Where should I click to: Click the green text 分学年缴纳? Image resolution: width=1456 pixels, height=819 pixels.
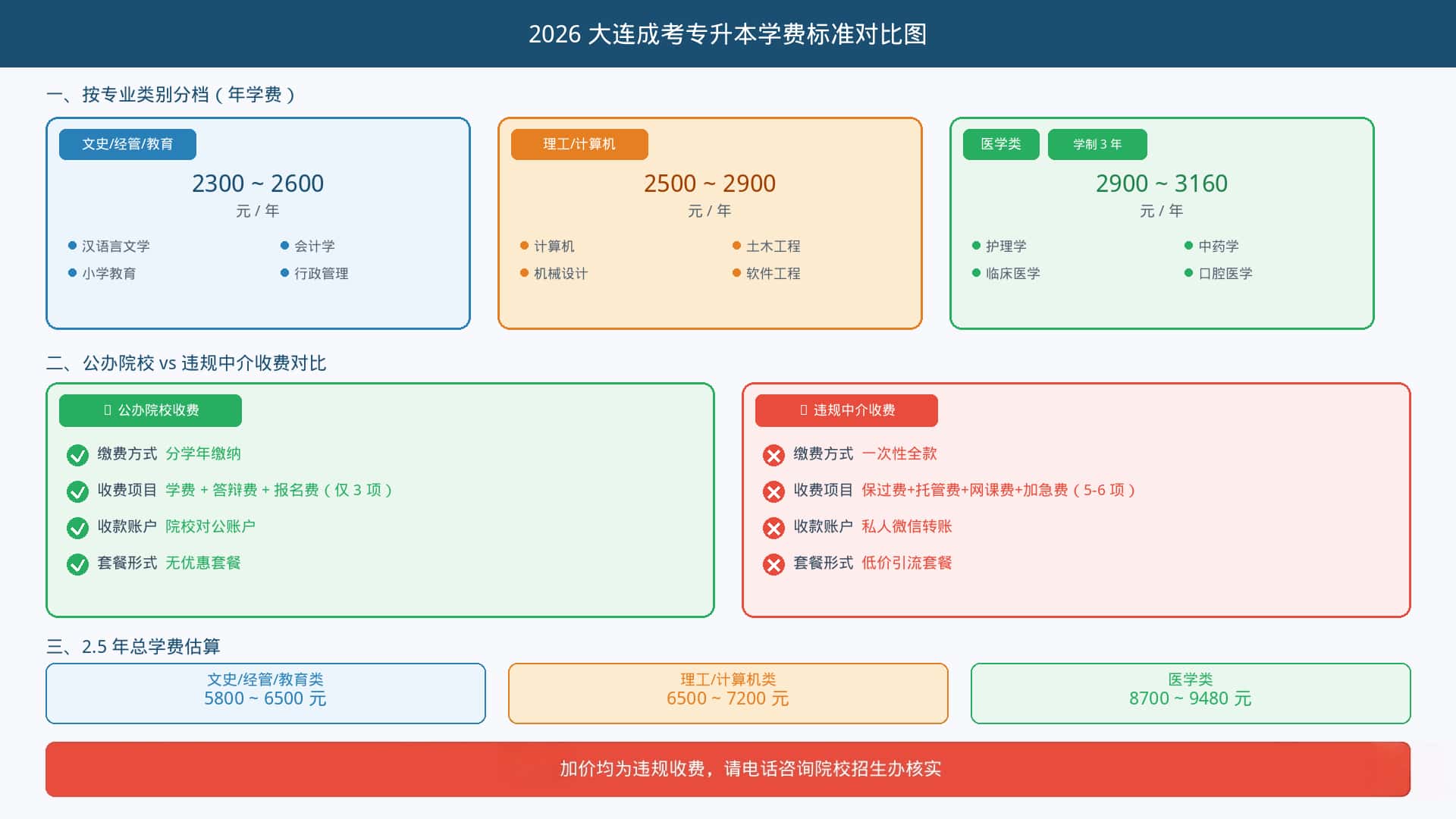click(x=203, y=454)
